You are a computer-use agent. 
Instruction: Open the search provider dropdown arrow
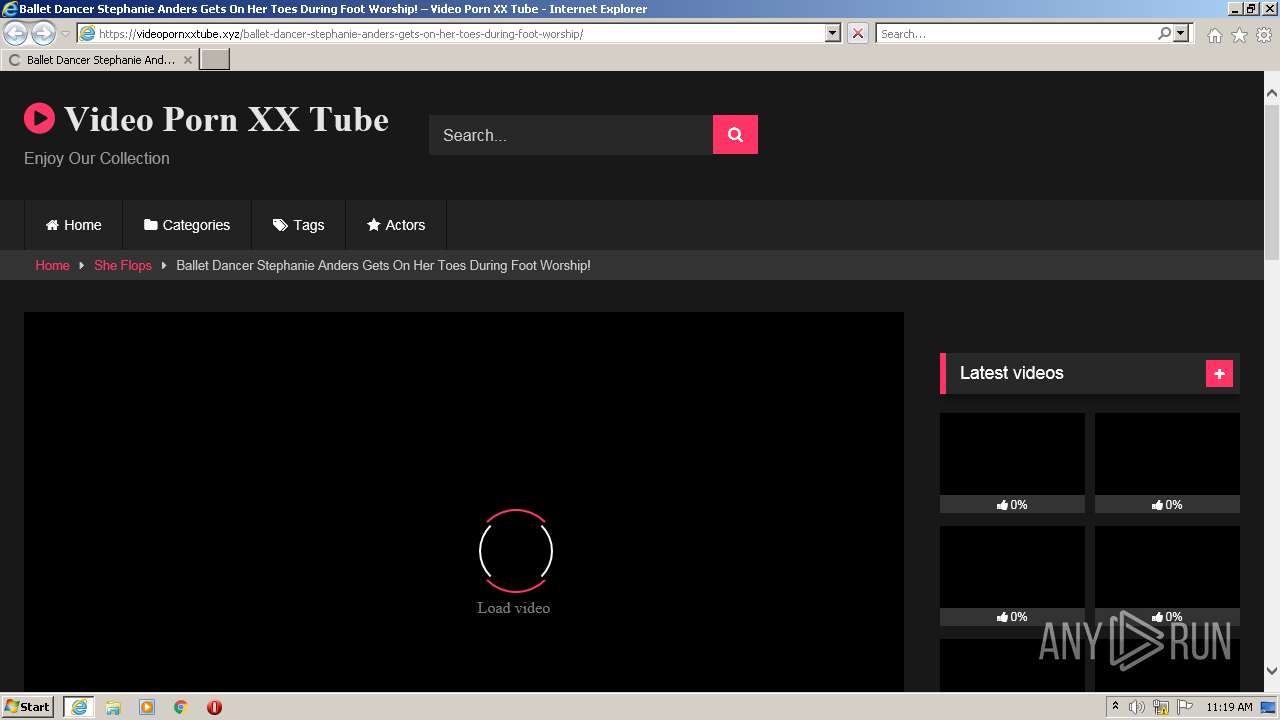pyautogui.click(x=1182, y=33)
